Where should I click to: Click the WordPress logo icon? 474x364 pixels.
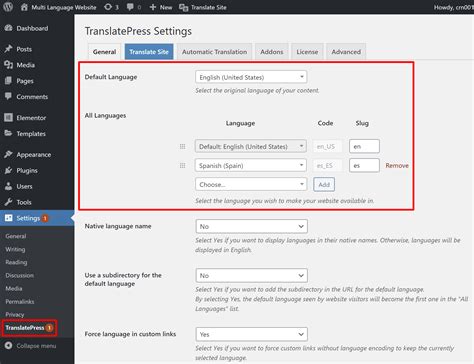tap(8, 7)
